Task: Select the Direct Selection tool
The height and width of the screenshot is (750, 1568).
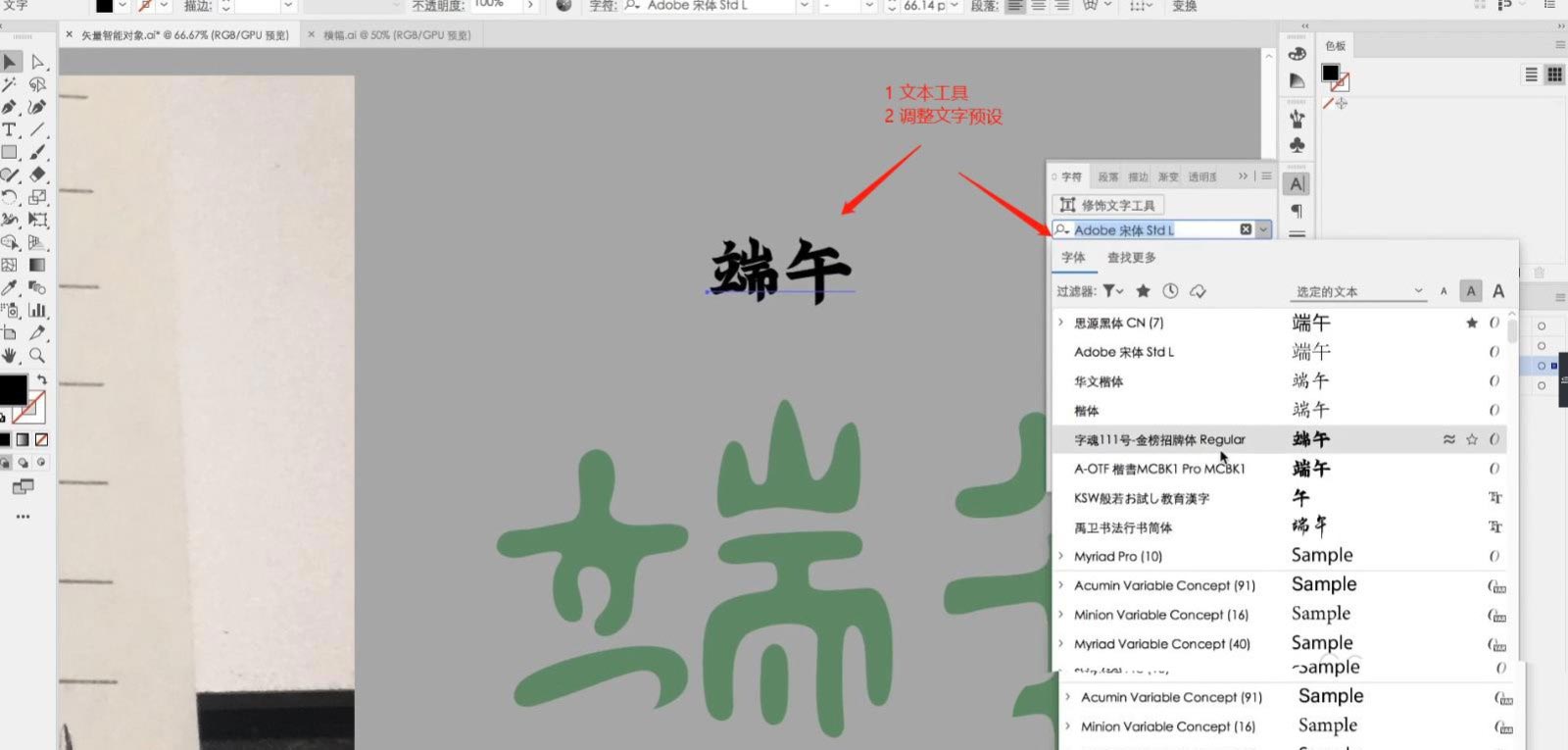Action: point(37,62)
